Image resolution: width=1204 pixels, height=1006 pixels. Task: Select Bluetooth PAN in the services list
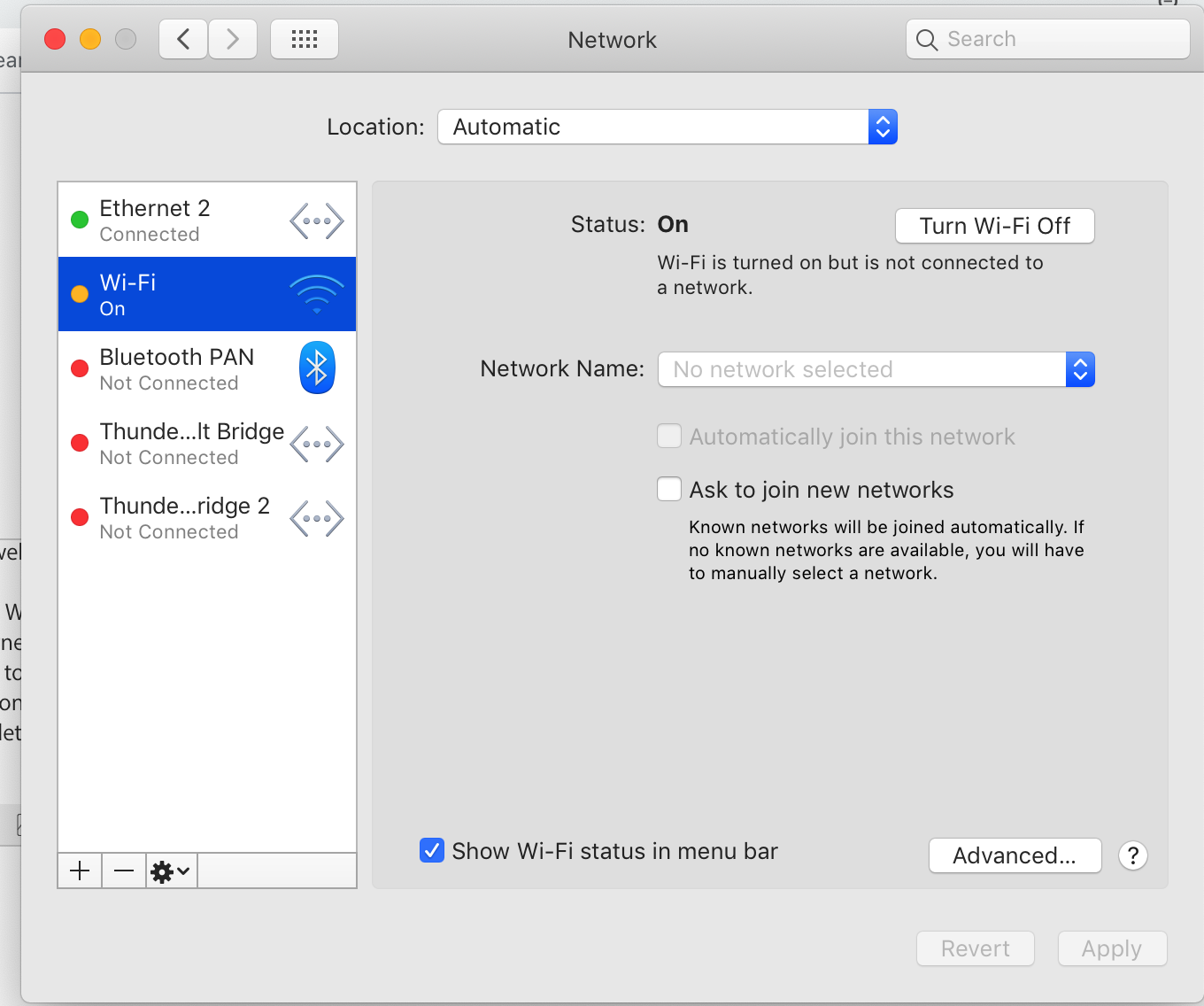(207, 368)
